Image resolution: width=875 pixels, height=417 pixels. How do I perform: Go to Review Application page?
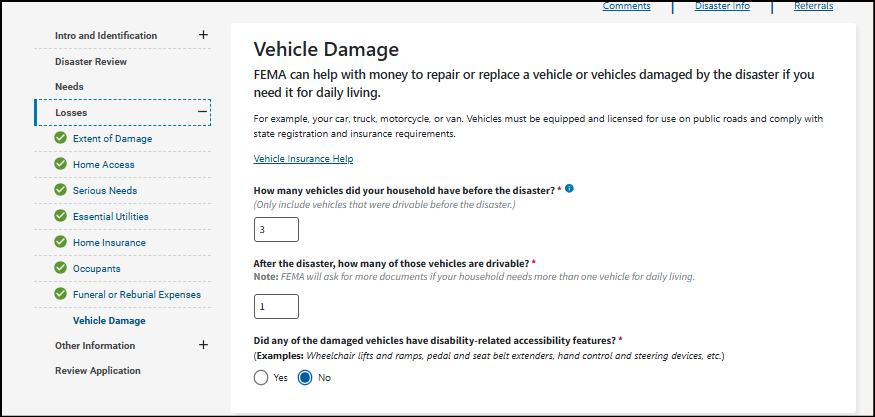click(98, 370)
